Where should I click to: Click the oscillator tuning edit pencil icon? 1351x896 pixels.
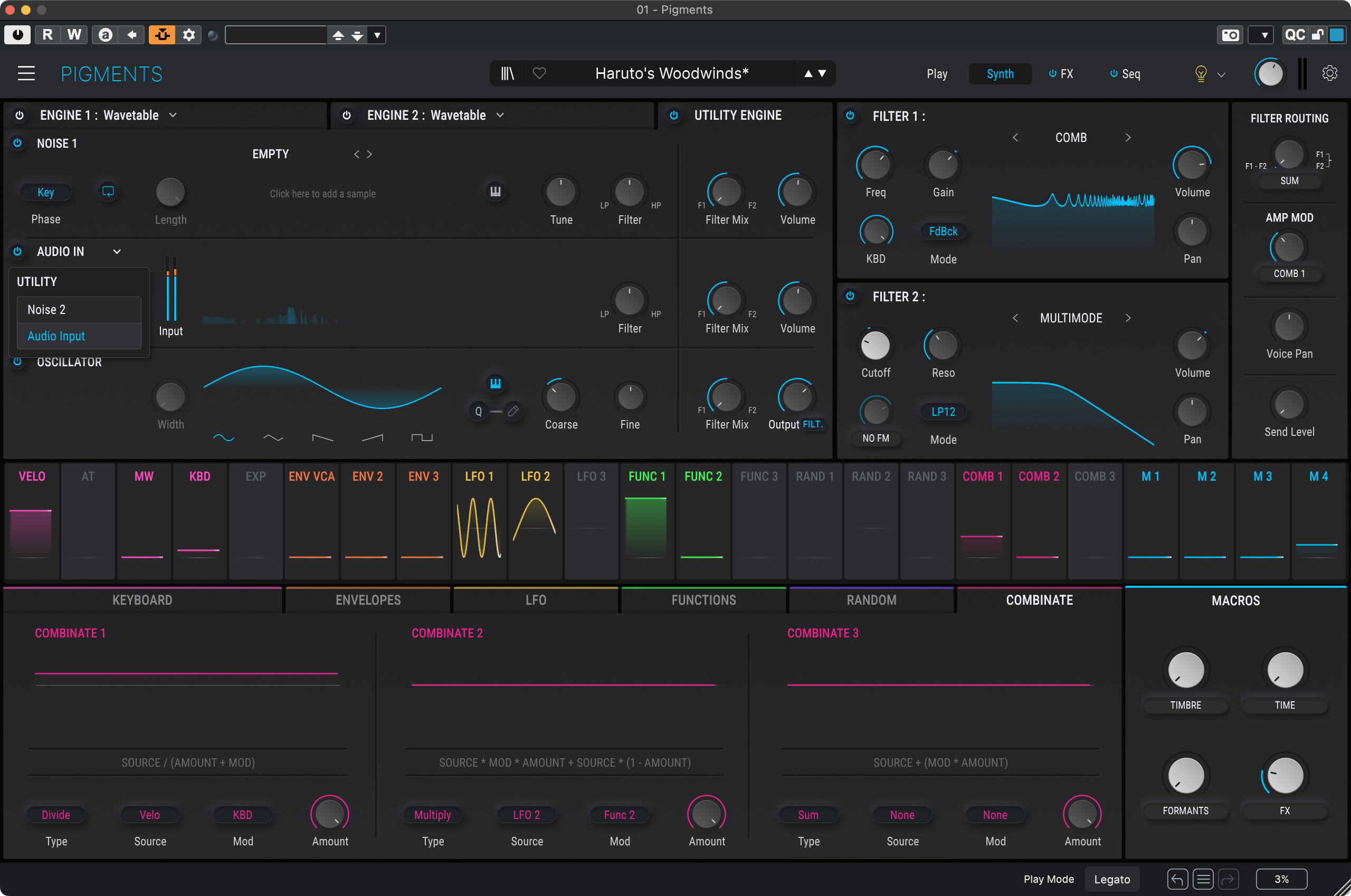click(x=513, y=412)
